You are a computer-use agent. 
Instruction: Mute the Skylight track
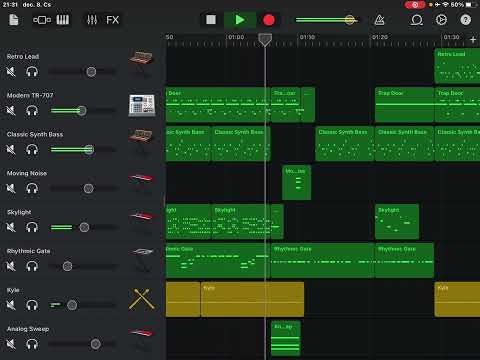(11, 227)
